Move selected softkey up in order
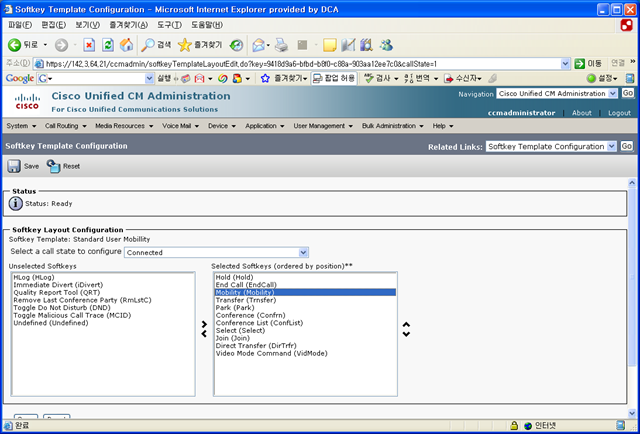 coord(406,325)
